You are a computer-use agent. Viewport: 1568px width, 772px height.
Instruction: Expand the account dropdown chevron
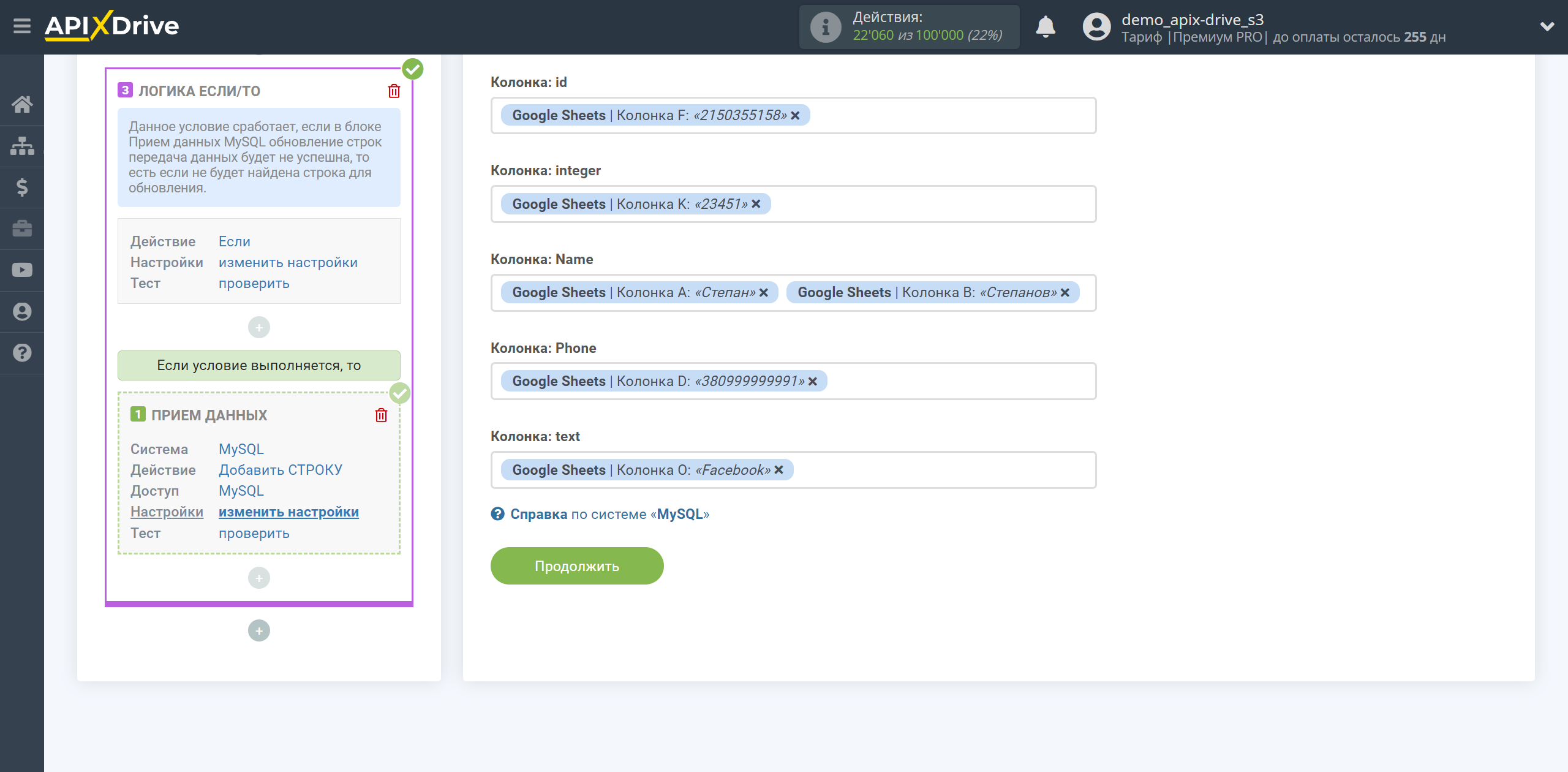point(1547,27)
